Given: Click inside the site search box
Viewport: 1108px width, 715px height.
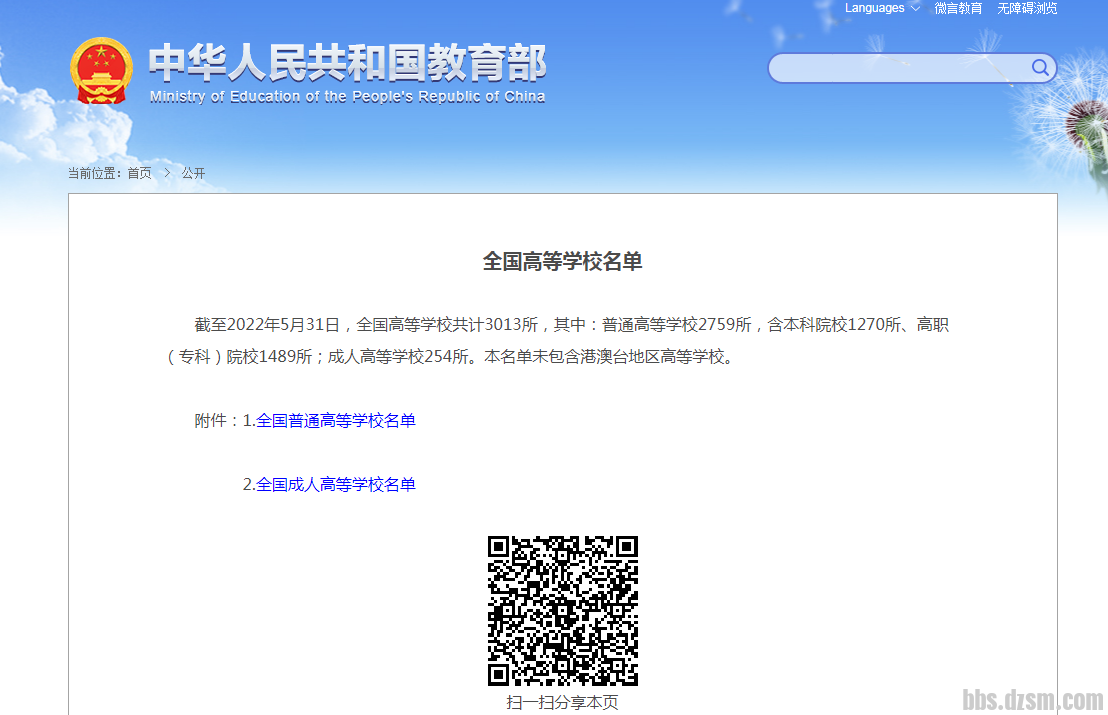Looking at the screenshot, I should [x=900, y=68].
